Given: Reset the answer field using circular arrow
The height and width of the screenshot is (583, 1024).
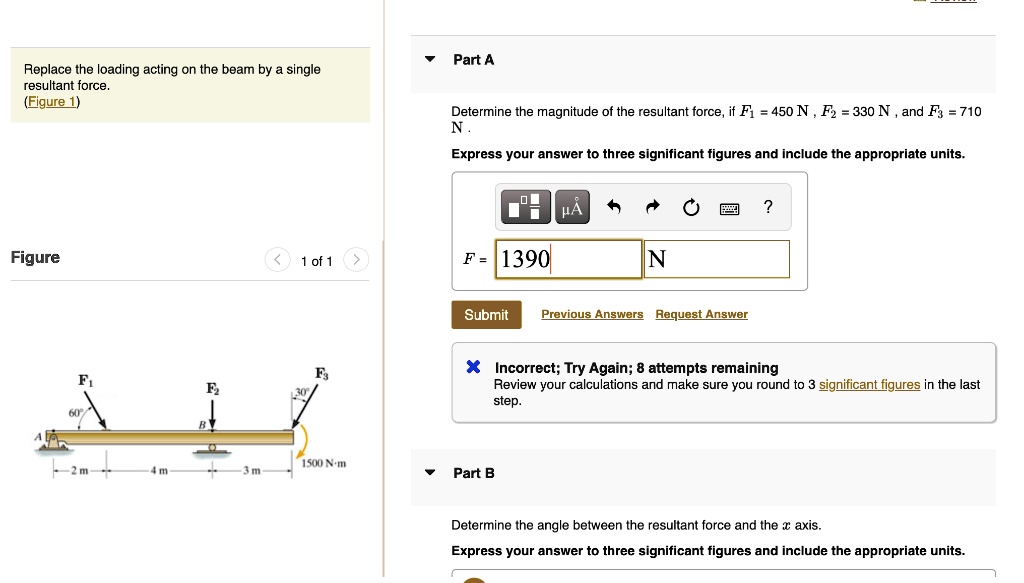Looking at the screenshot, I should pyautogui.click(x=690, y=206).
